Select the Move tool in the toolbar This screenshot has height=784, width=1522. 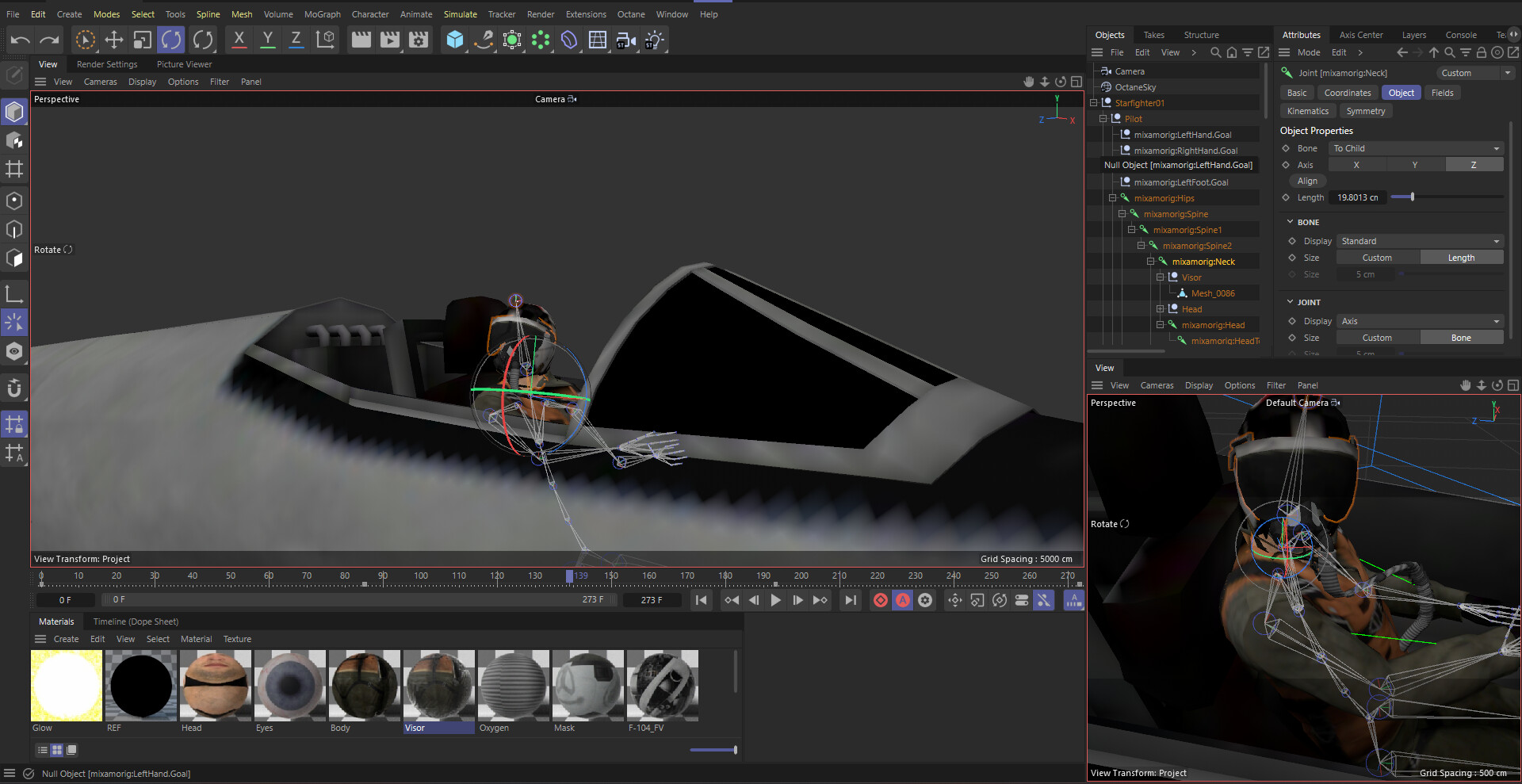tap(113, 40)
